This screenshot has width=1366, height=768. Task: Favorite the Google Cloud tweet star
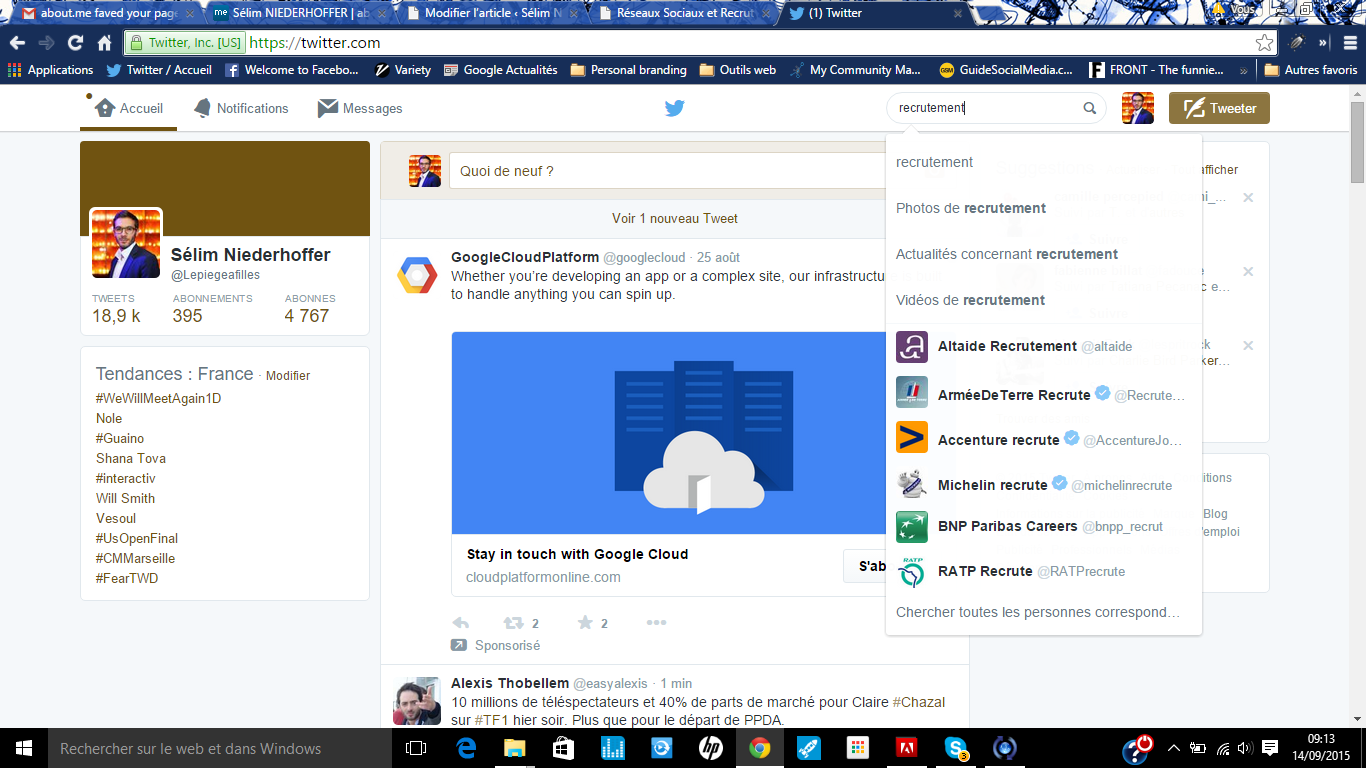585,623
